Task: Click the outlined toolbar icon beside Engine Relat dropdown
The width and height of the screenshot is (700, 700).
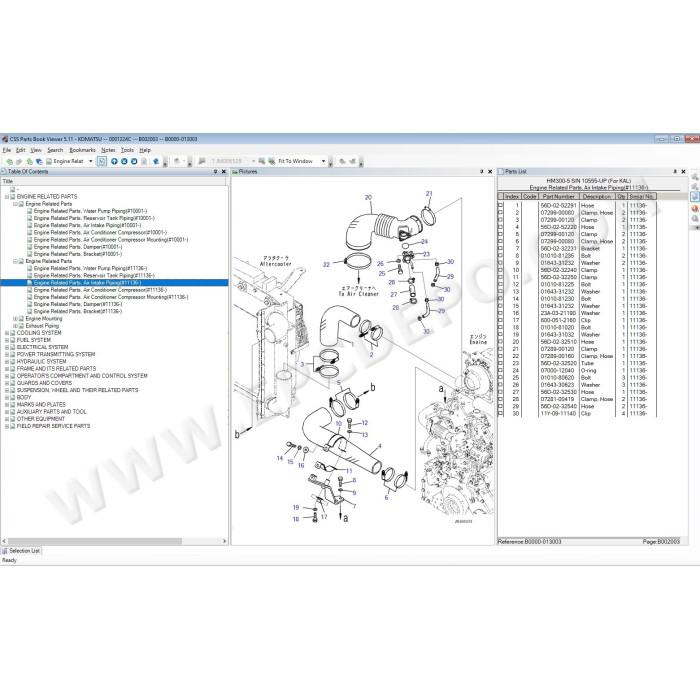Action: click(x=102, y=161)
